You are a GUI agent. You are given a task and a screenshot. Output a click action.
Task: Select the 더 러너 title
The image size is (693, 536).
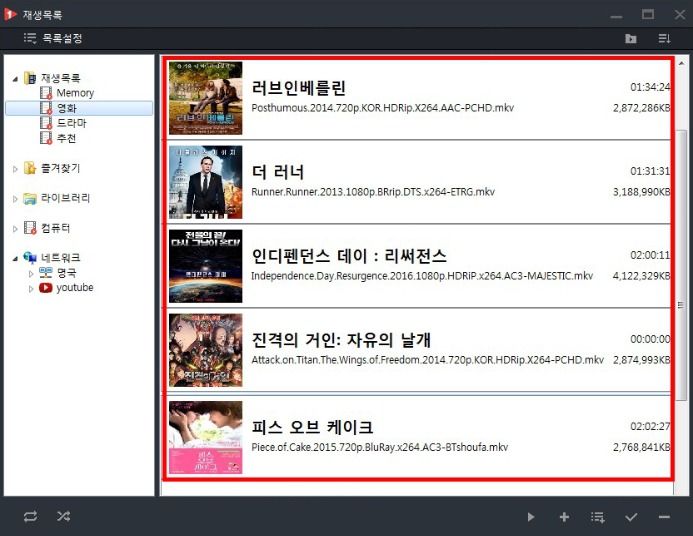(x=278, y=172)
